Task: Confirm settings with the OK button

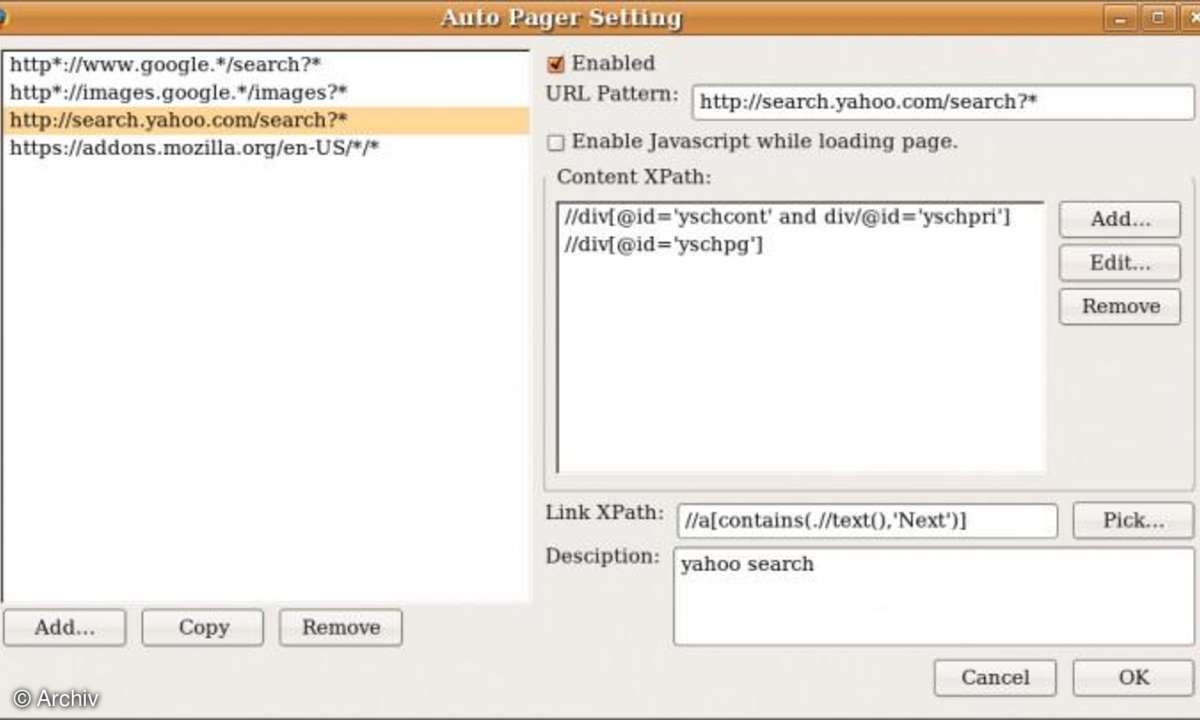Action: [1133, 678]
